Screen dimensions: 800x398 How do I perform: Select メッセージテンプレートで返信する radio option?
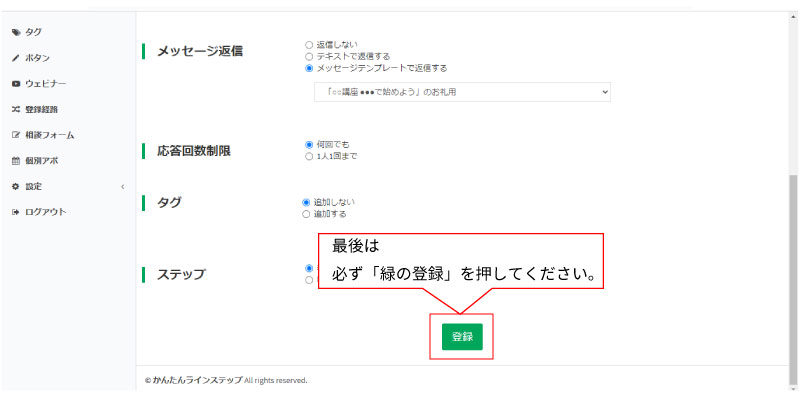(309, 68)
